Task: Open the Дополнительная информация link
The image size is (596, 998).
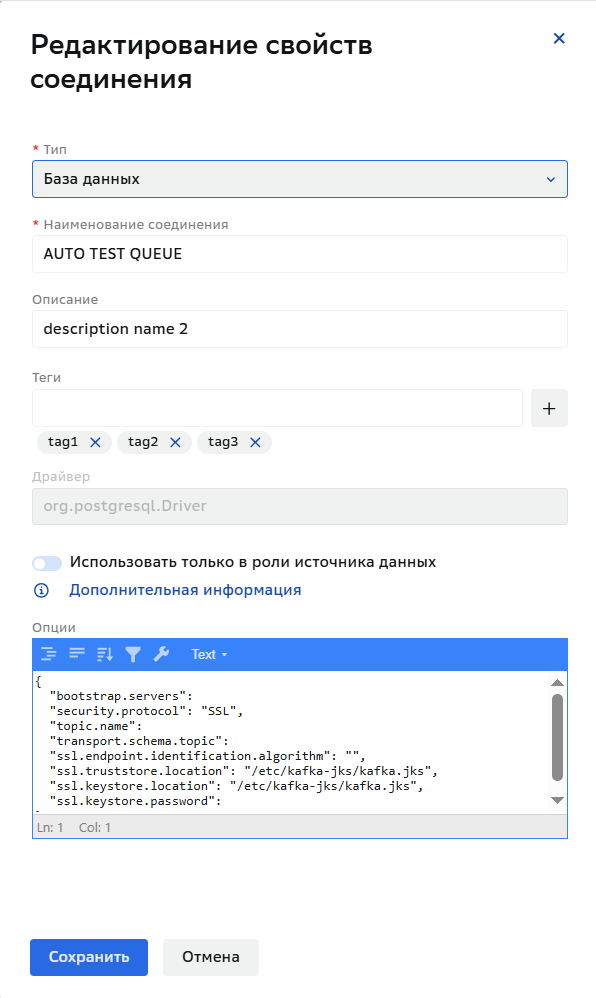Action: click(x=185, y=590)
